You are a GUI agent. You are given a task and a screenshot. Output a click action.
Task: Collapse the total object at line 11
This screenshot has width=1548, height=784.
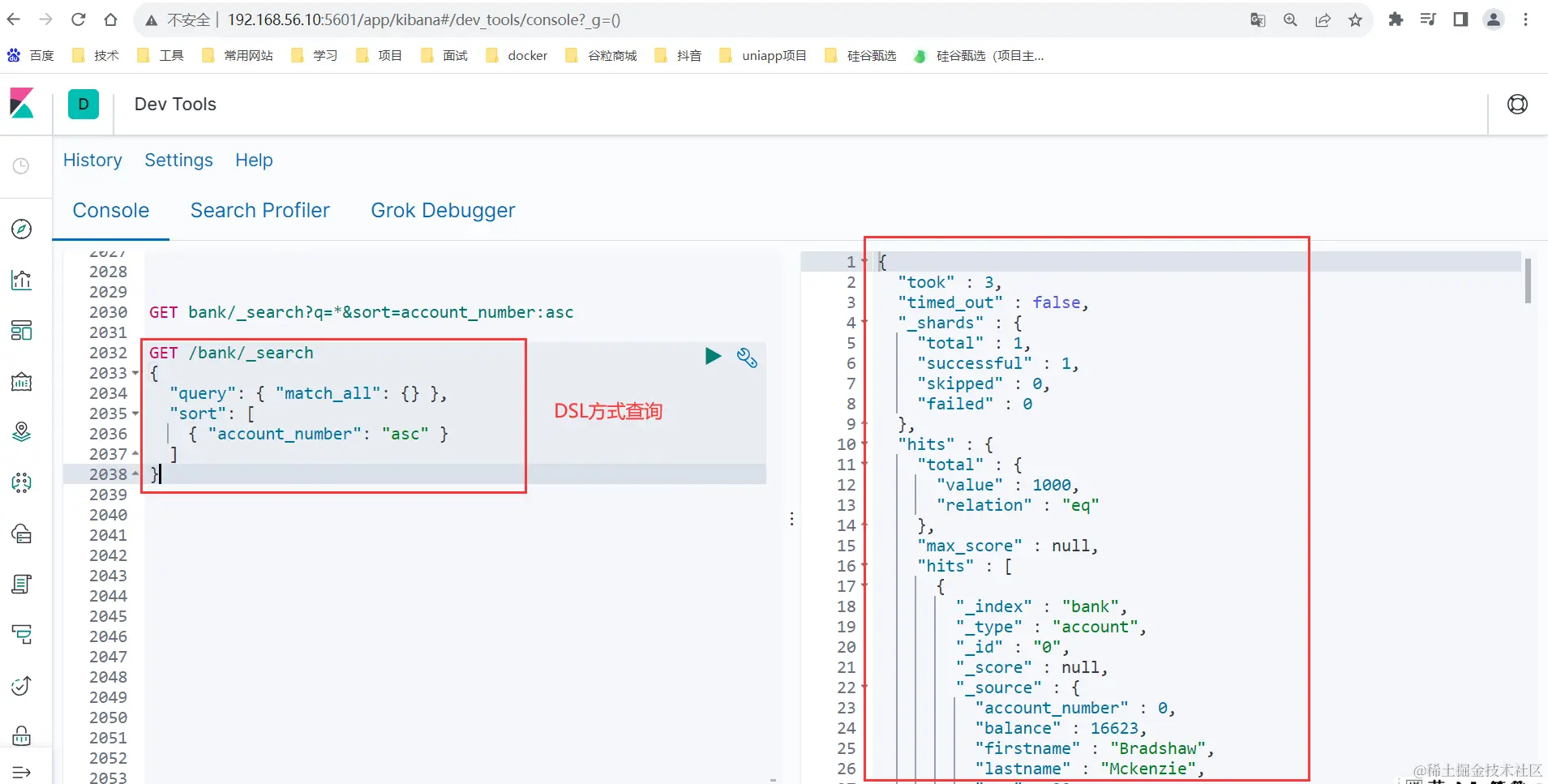(x=864, y=465)
